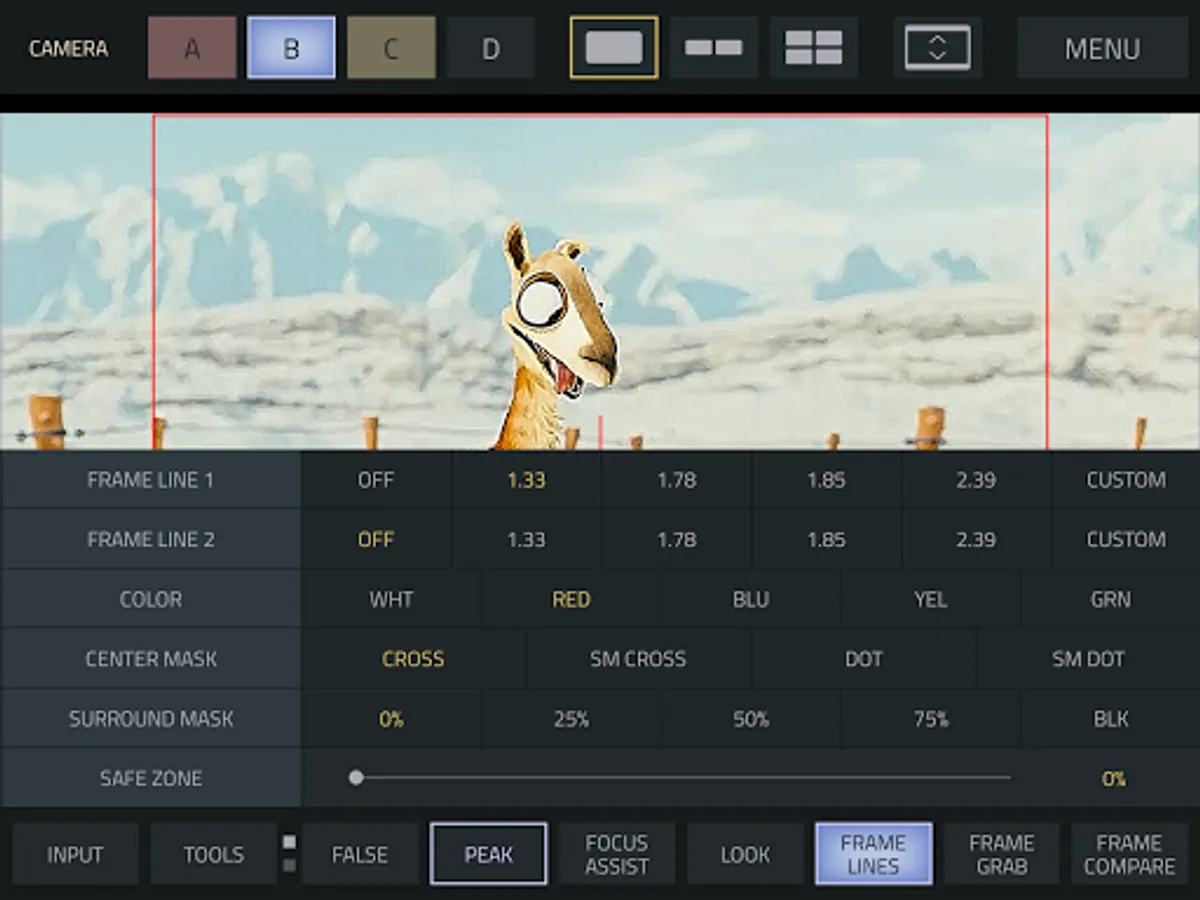Set Frame Line 1 to 2.39
The width and height of the screenshot is (1200, 900).
(976, 480)
